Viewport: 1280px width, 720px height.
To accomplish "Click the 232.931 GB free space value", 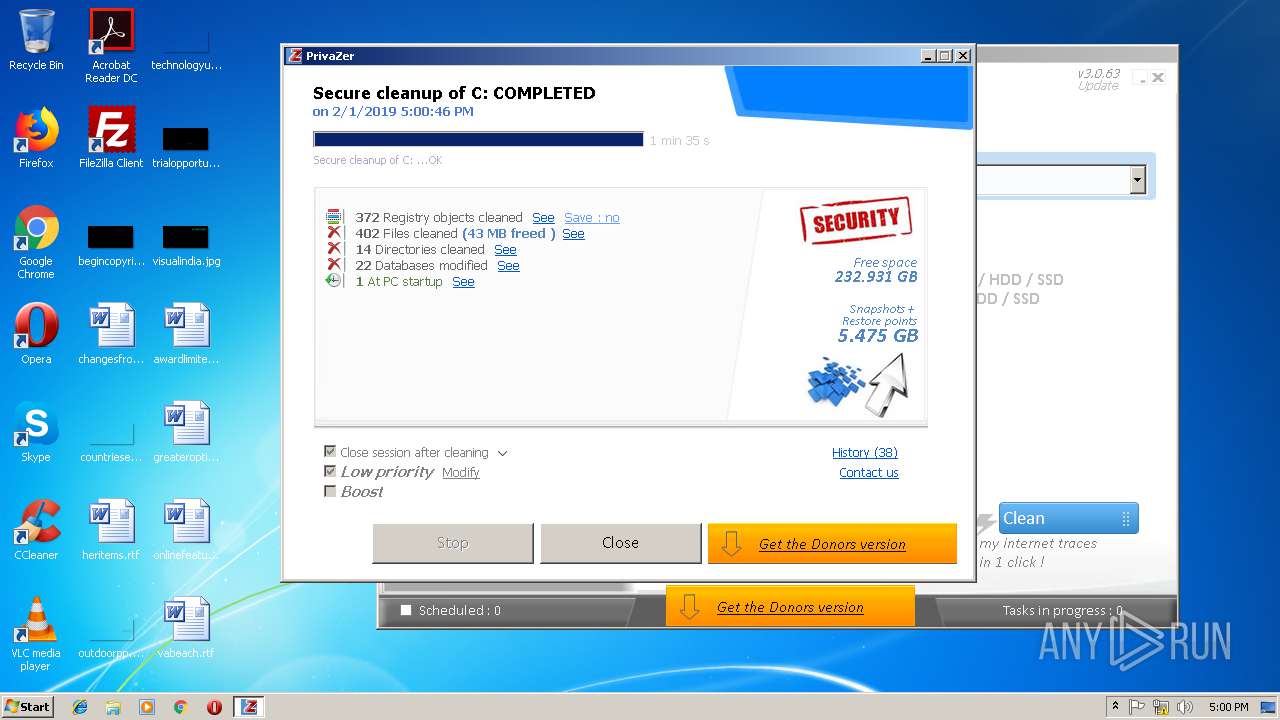I will [x=876, y=277].
